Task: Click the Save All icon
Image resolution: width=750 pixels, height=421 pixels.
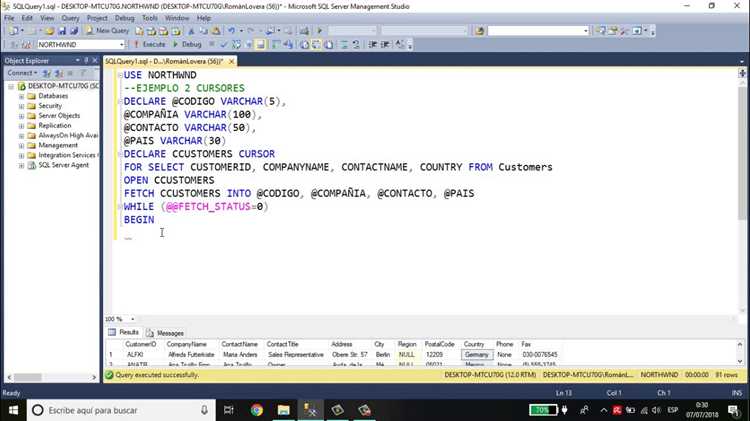Action: pyautogui.click(x=74, y=31)
